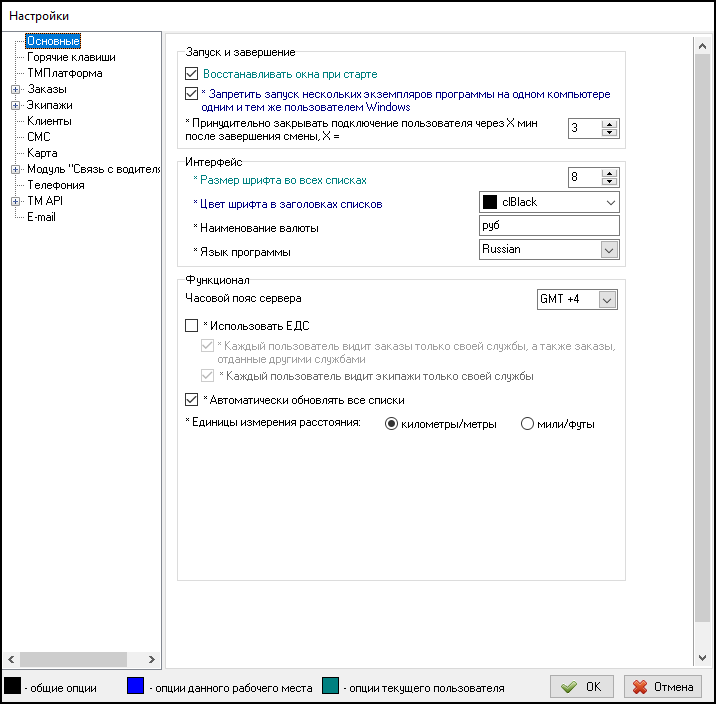Click the black clBlack color swatch
The image size is (716, 704).
[490, 202]
